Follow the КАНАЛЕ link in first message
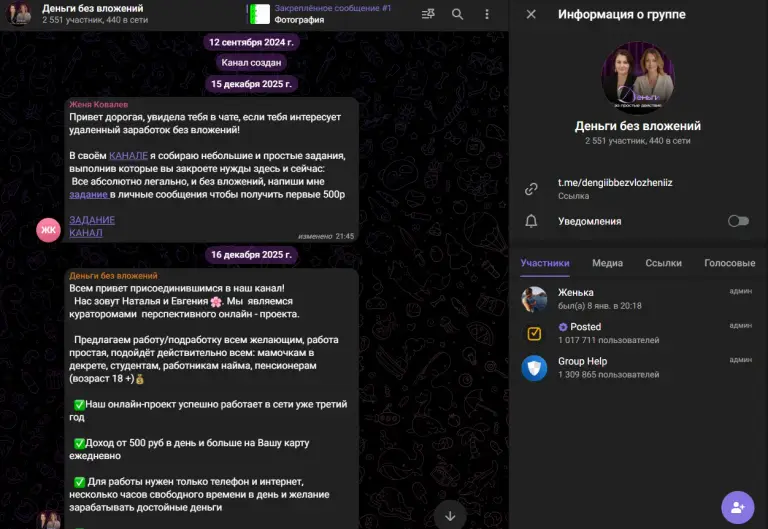 tap(128, 156)
